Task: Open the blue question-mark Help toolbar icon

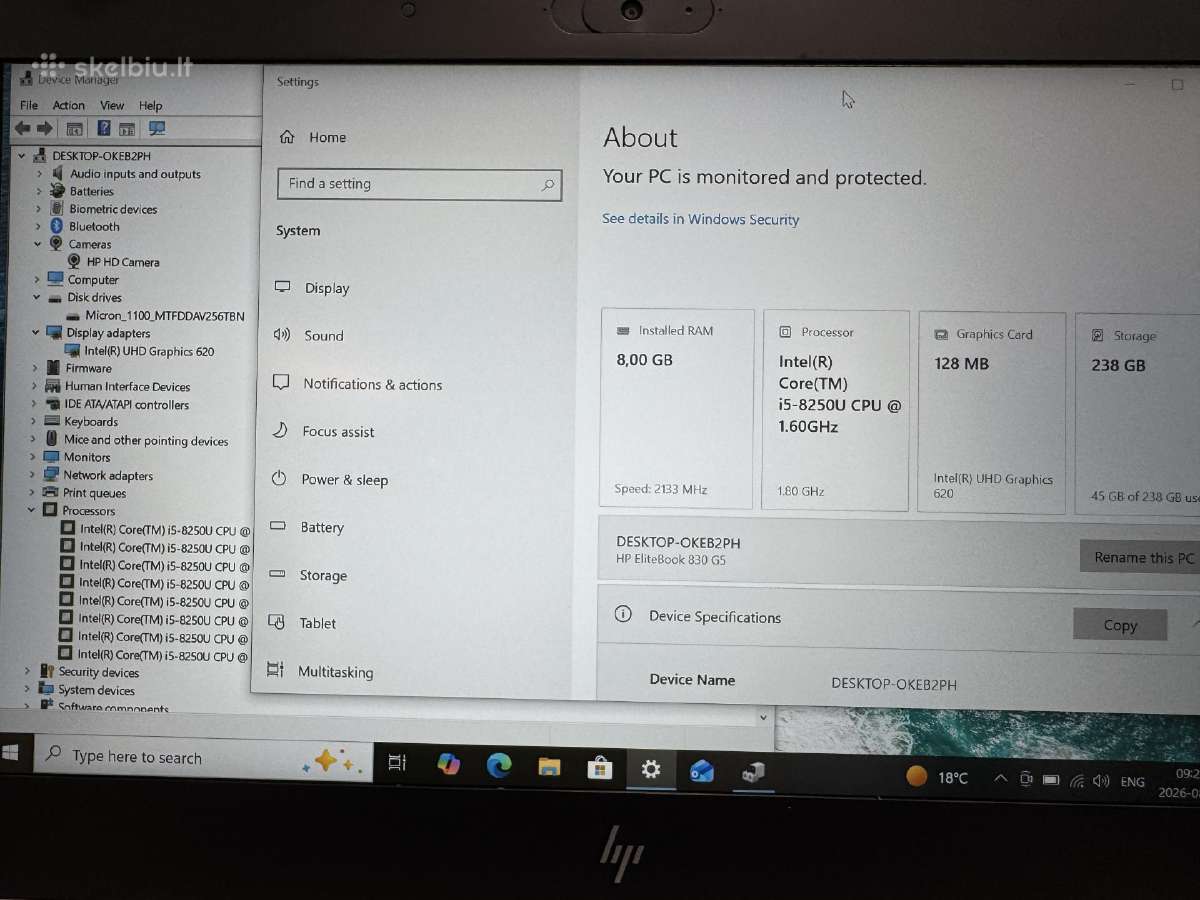Action: (x=104, y=128)
